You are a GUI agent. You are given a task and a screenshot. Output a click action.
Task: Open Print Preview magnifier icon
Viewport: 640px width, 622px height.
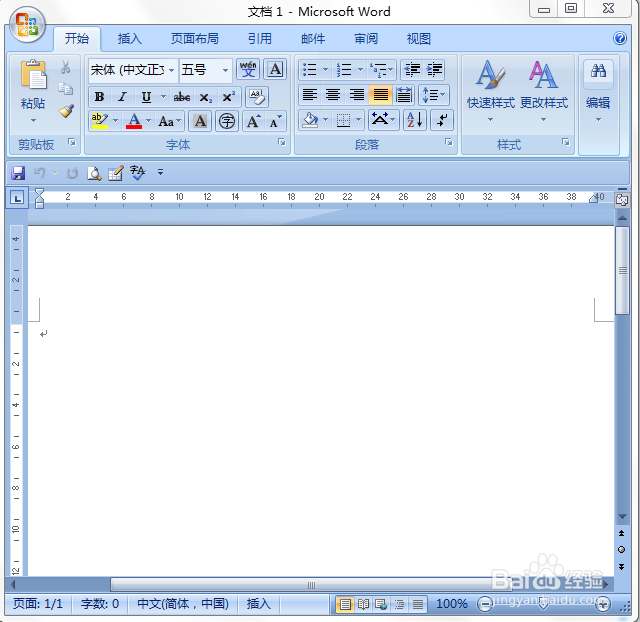[94, 173]
